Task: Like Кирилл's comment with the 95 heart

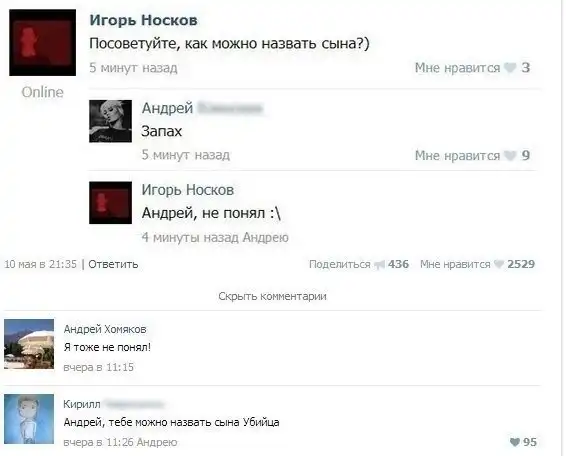Action: pos(515,442)
